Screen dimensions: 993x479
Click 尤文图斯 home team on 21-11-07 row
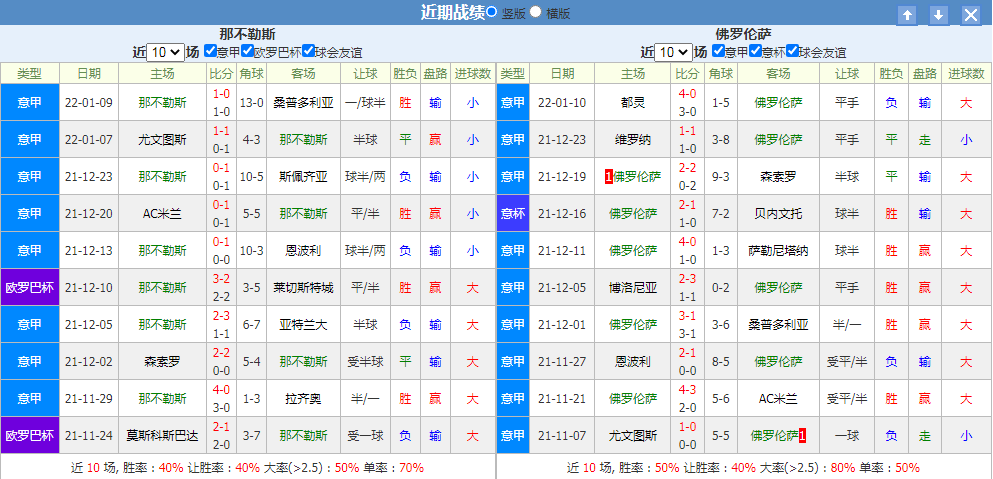tap(632, 436)
